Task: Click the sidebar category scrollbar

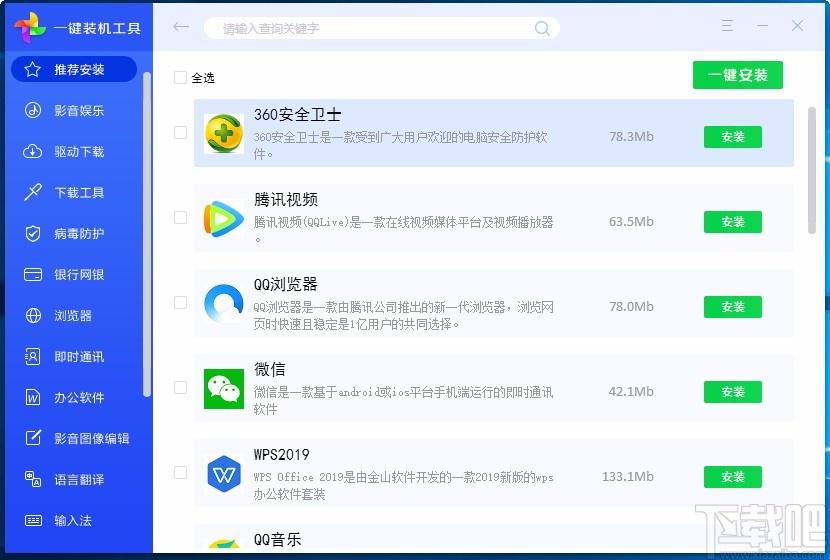Action: [x=147, y=234]
